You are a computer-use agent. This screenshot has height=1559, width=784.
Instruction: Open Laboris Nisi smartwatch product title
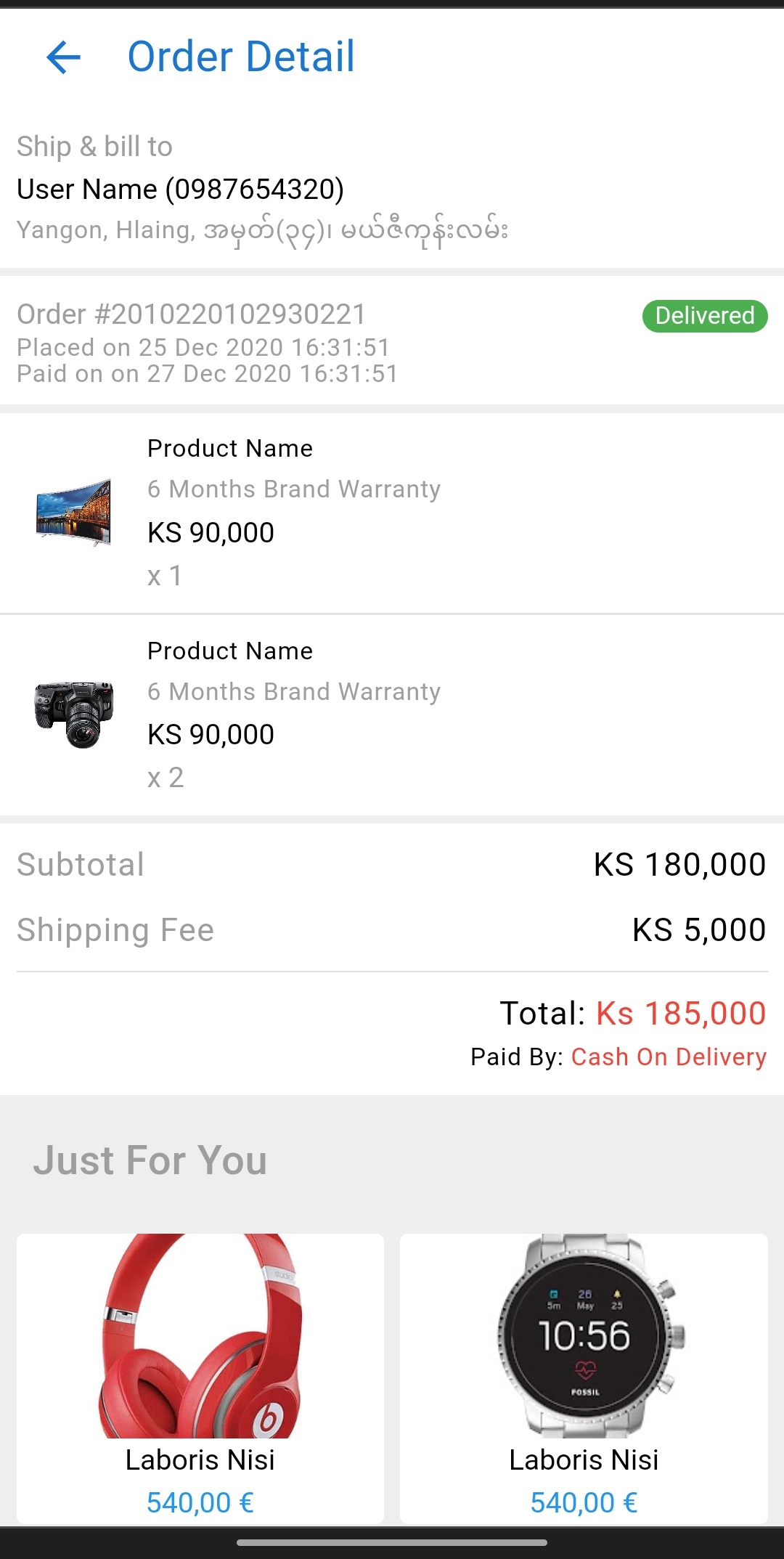pos(584,1460)
